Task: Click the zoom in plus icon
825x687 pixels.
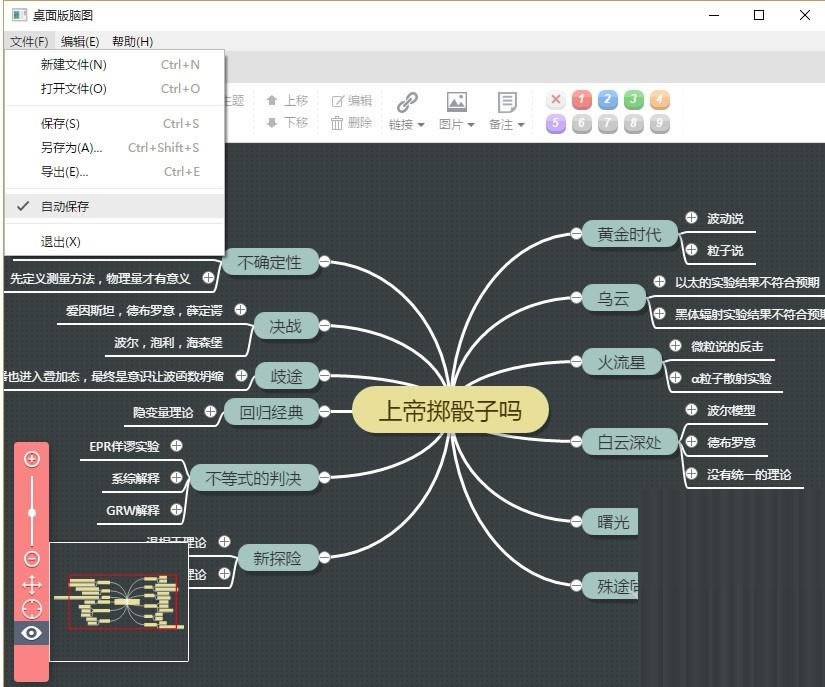Action: [x=31, y=459]
